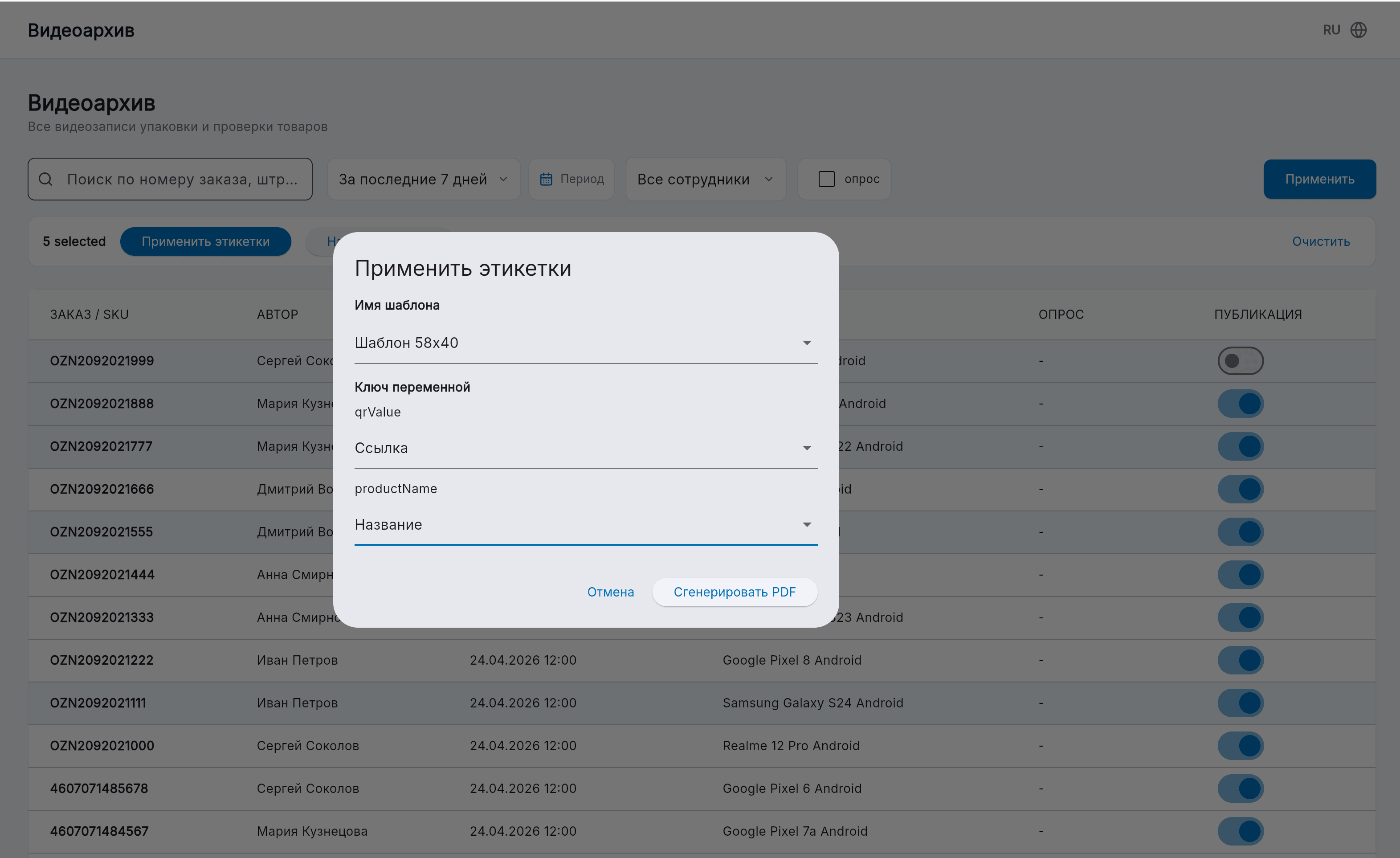Click the АВТОР column header
The width and height of the screenshot is (1400, 858).
click(277, 314)
